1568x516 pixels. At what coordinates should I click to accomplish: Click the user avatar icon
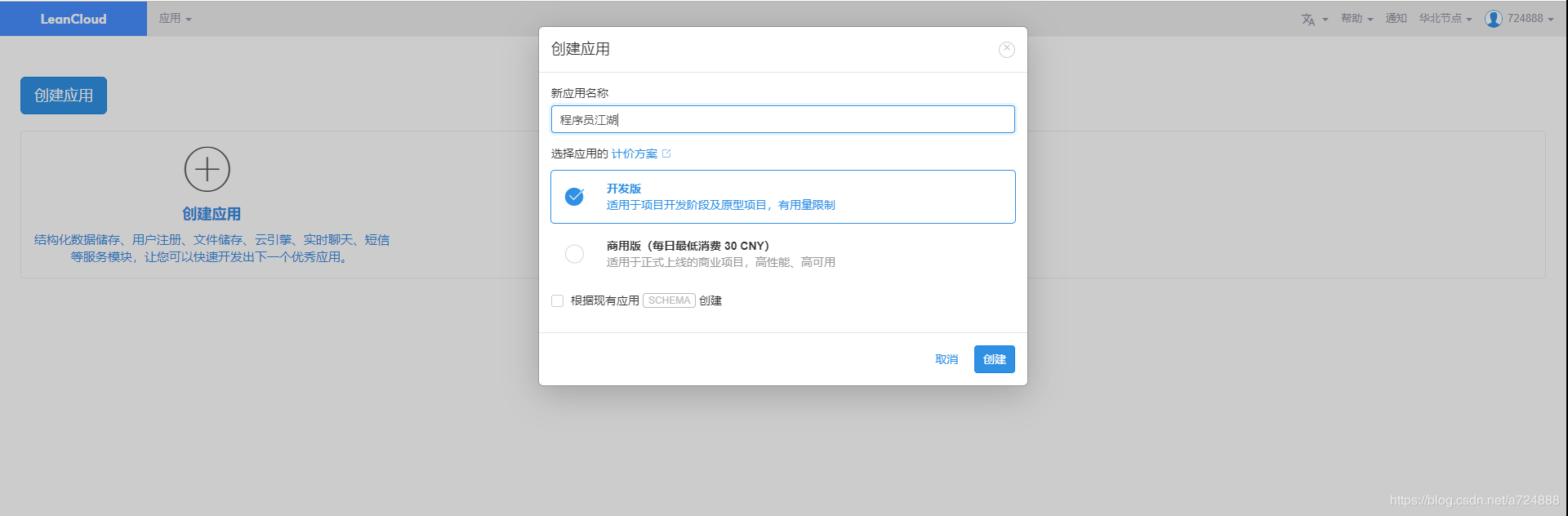click(x=1494, y=18)
